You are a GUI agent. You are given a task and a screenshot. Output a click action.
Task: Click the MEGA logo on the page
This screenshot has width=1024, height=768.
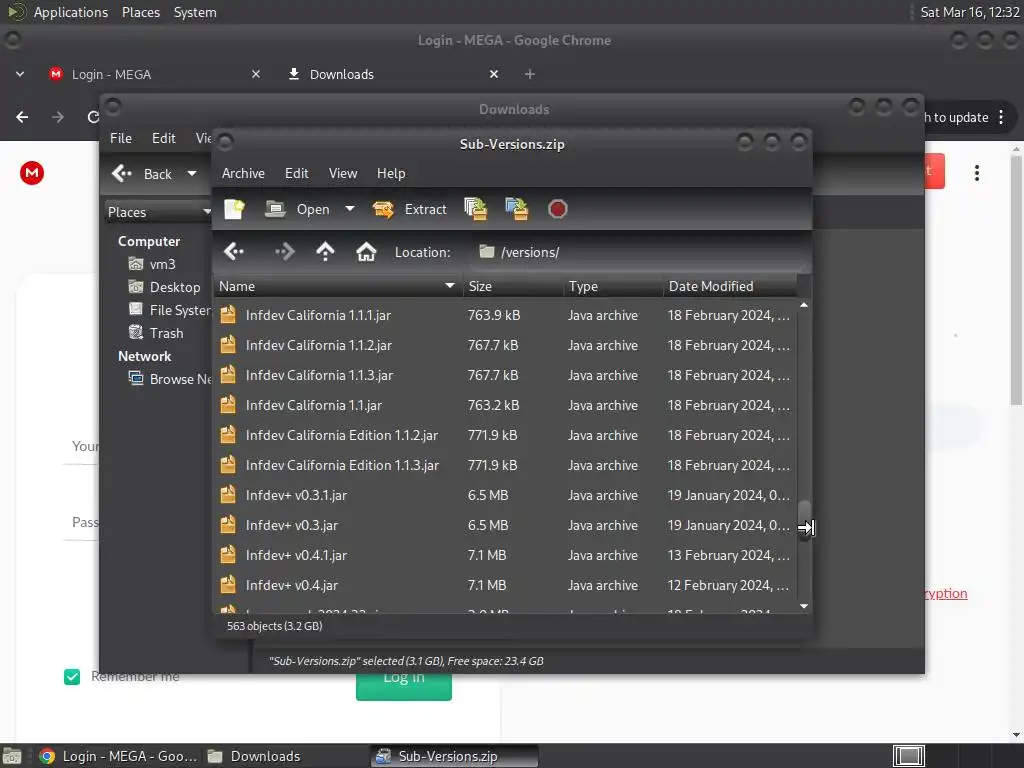tap(32, 173)
